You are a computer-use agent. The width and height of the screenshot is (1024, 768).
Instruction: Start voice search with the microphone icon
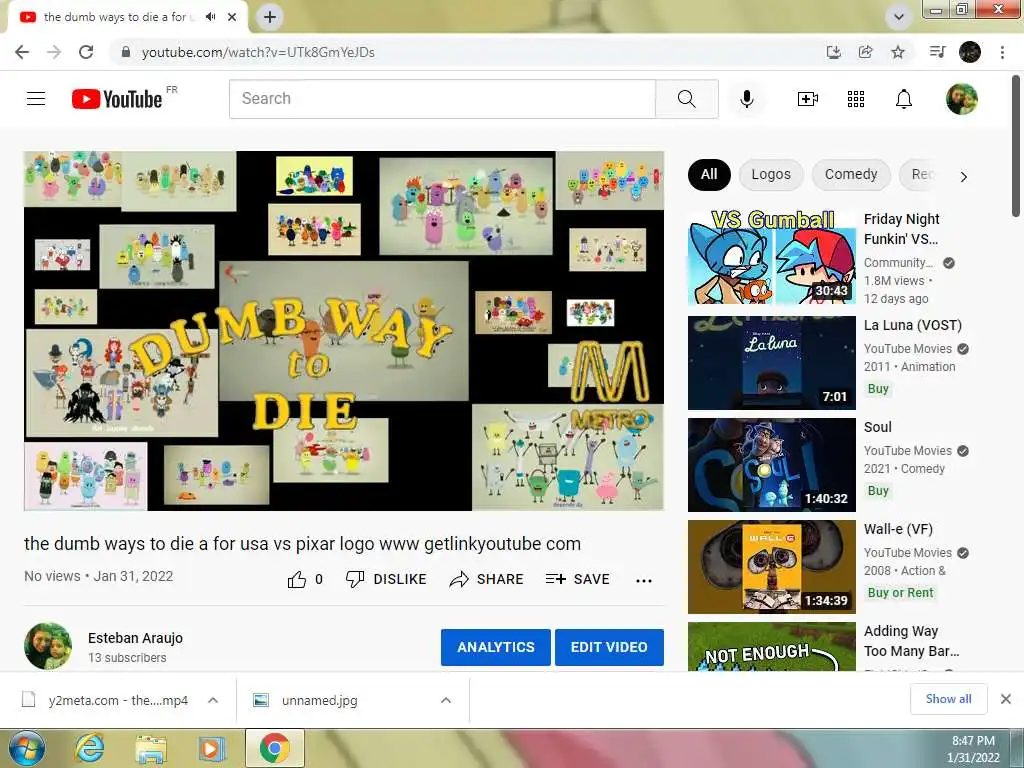tap(747, 99)
